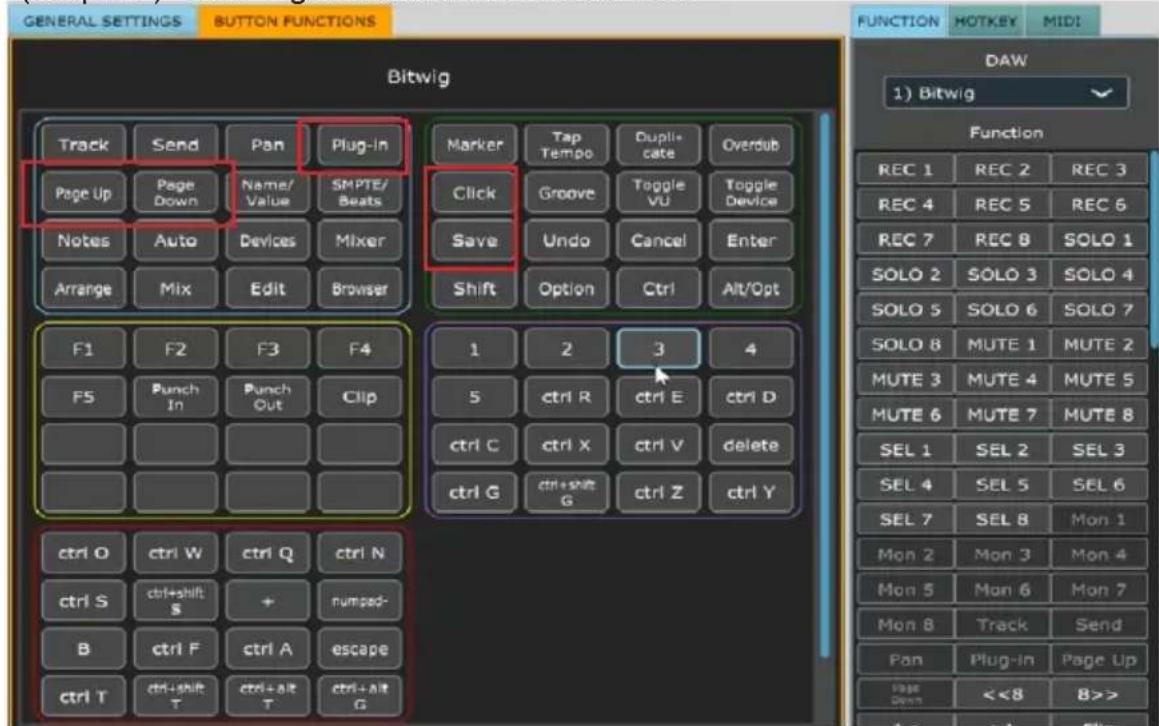Open the MIDI tab
The height and width of the screenshot is (726, 1159).
click(1062, 21)
